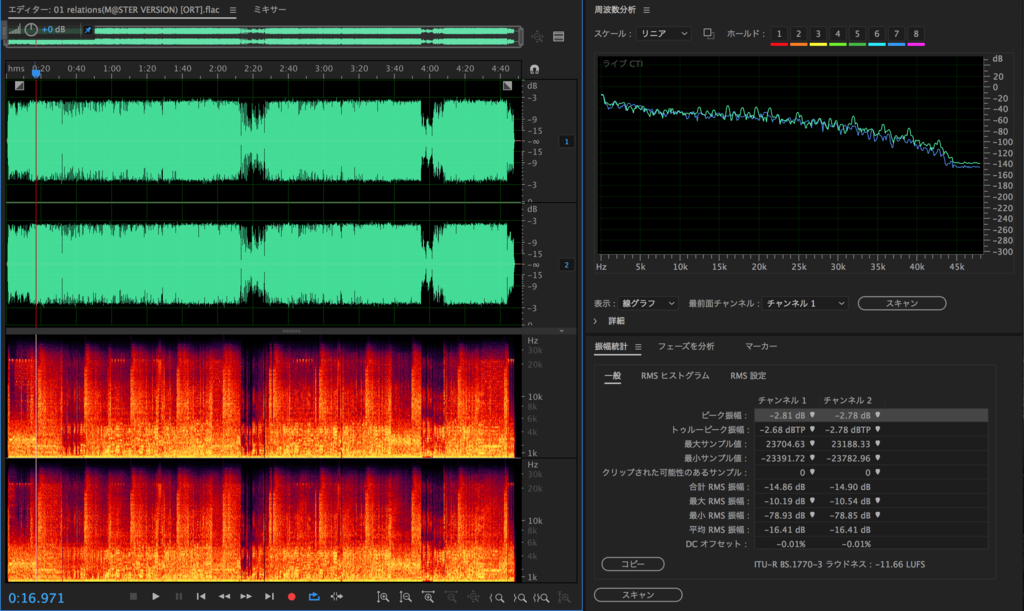
Task: Toggle timeline snapping magnet icon
Action: [534, 69]
